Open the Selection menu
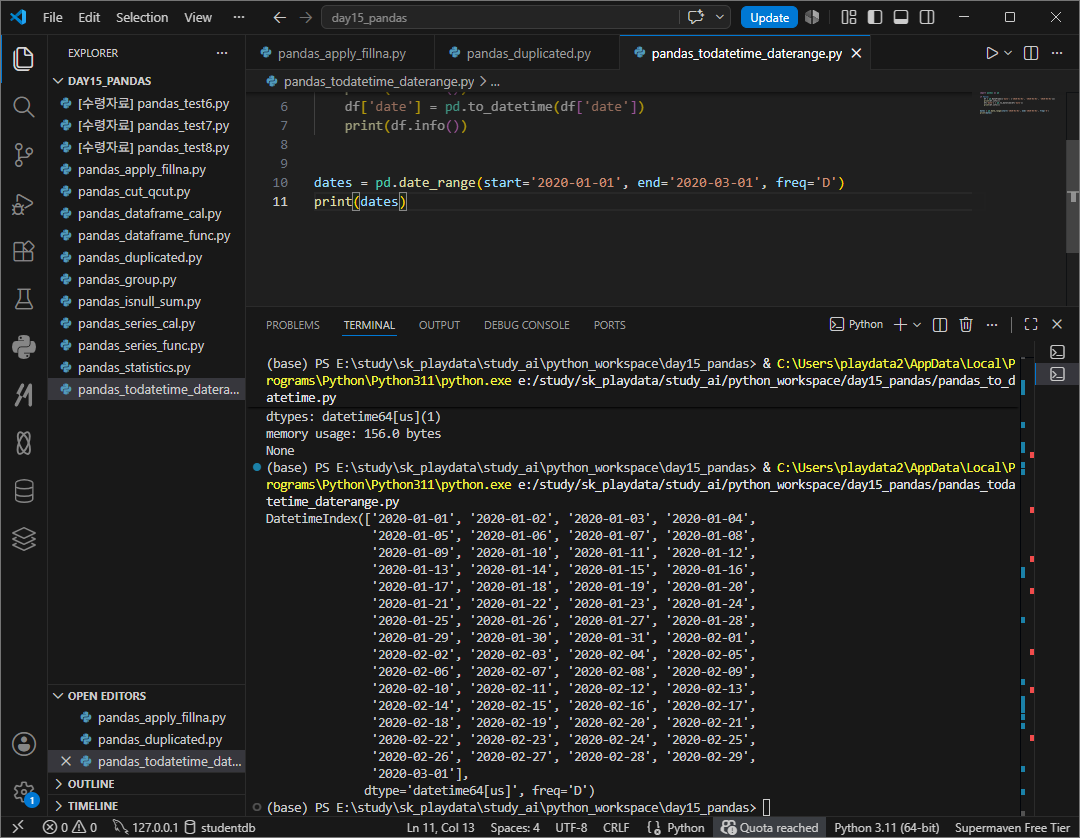 tap(142, 17)
